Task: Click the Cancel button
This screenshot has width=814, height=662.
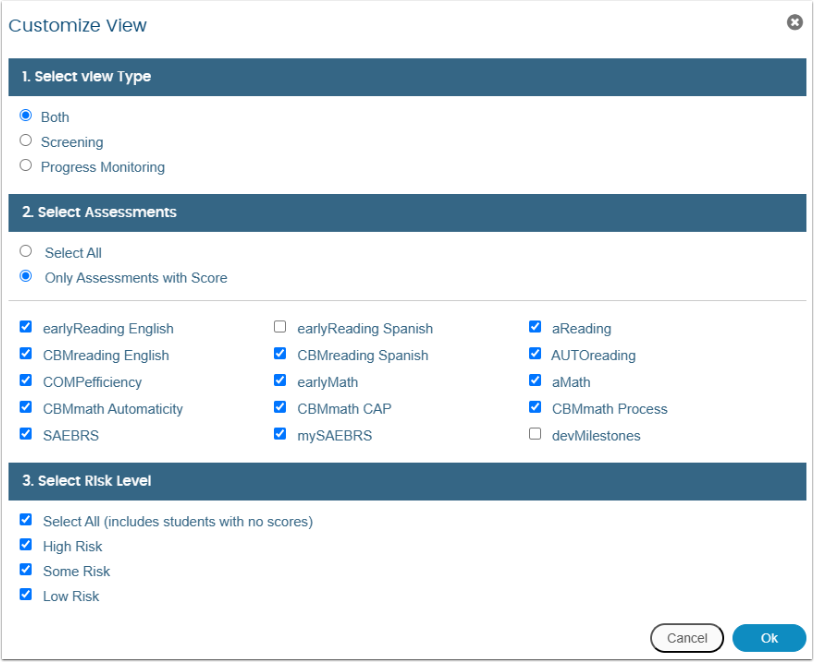Action: (x=687, y=638)
